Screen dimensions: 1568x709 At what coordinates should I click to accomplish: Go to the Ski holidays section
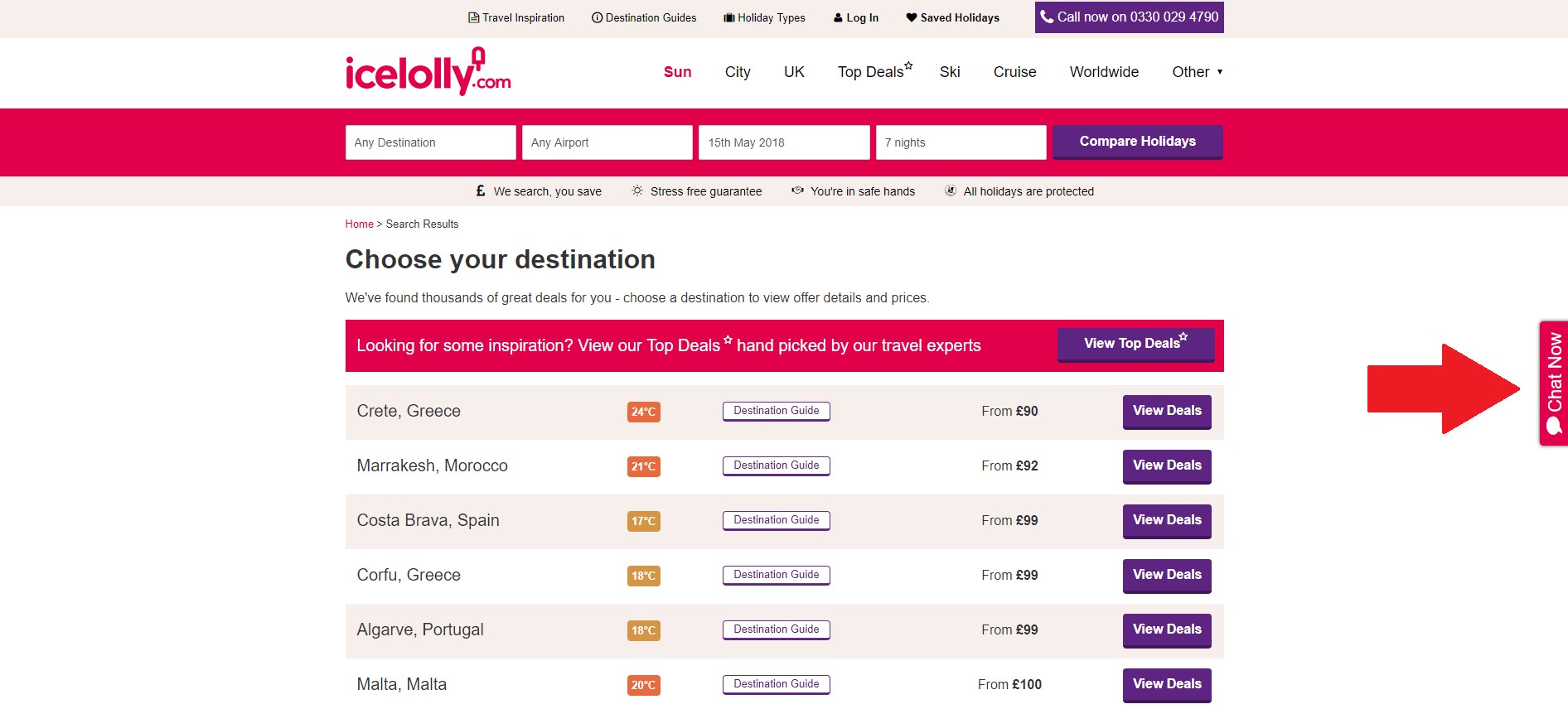(x=950, y=72)
